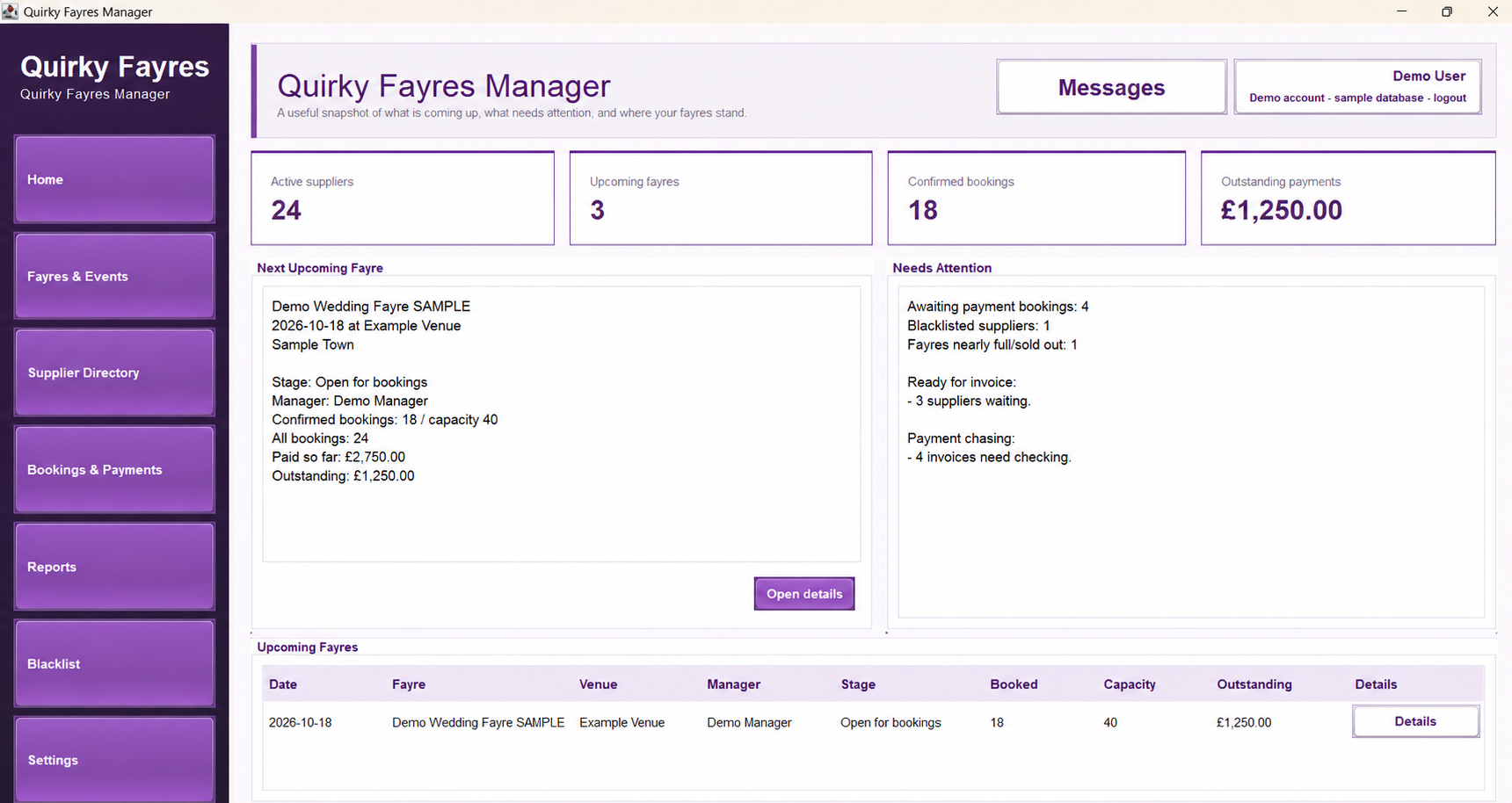Select the Active suppliers card
Image resolution: width=1512 pixels, height=803 pixels.
(x=403, y=198)
